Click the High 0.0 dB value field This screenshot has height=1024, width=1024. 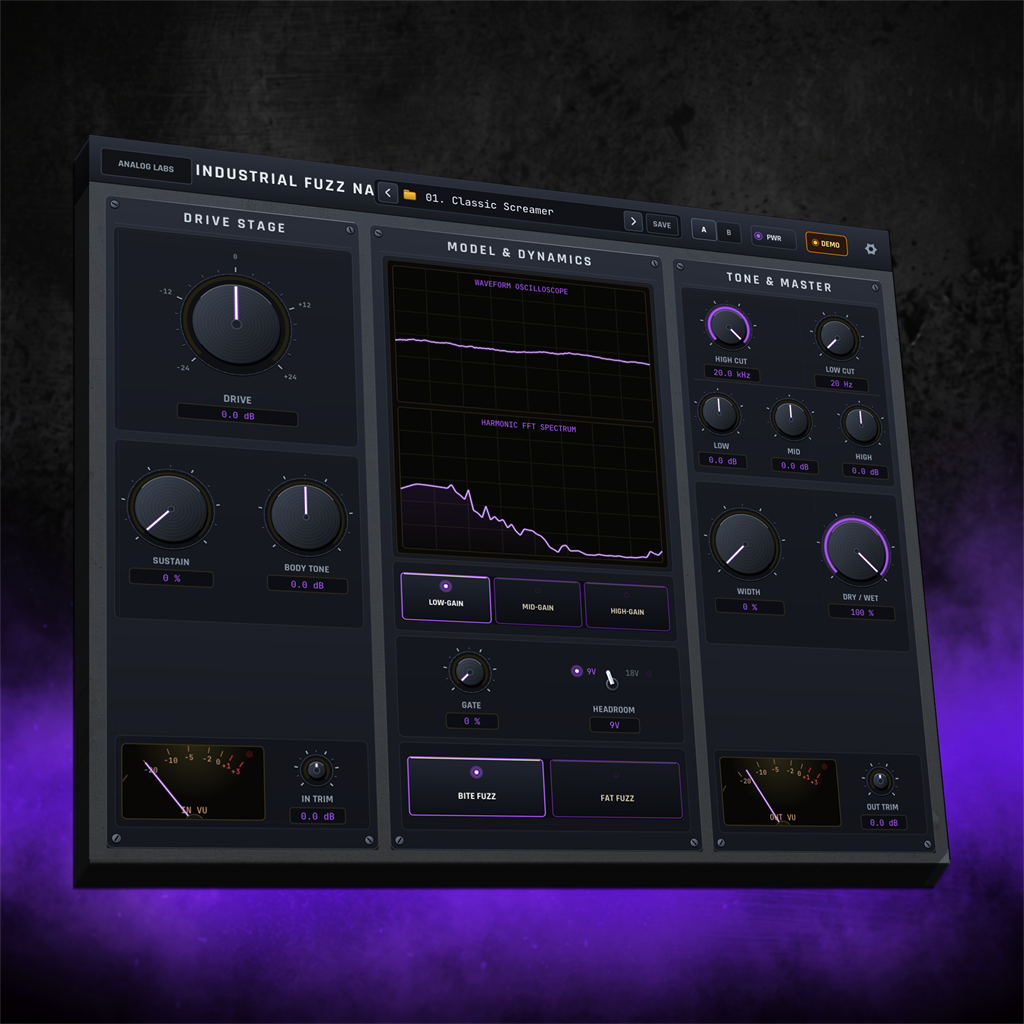[x=865, y=472]
